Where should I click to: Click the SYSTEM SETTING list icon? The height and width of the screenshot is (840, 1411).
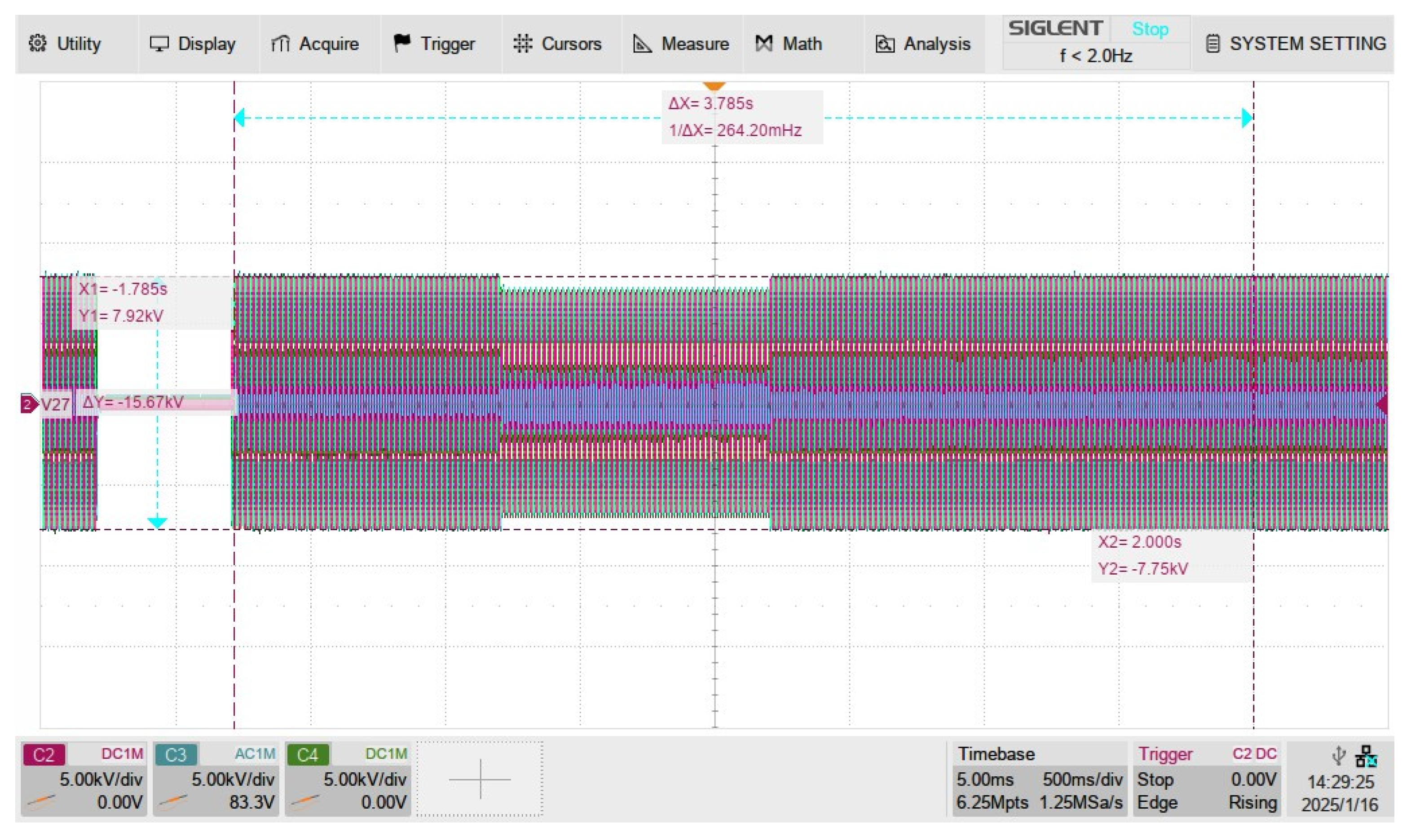1212,44
